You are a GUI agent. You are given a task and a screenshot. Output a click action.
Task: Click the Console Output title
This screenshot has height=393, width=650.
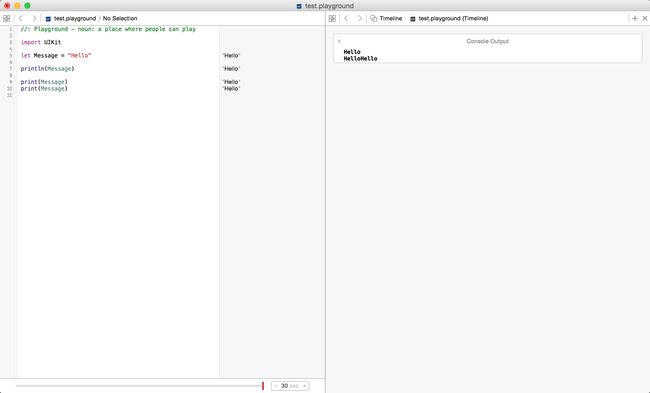pos(488,41)
